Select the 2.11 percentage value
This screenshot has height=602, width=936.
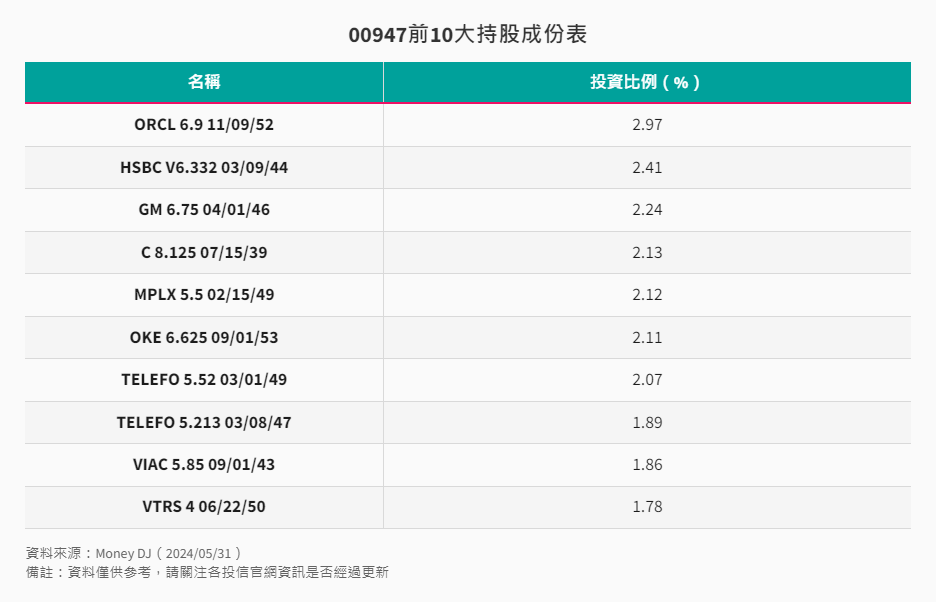tap(647, 338)
